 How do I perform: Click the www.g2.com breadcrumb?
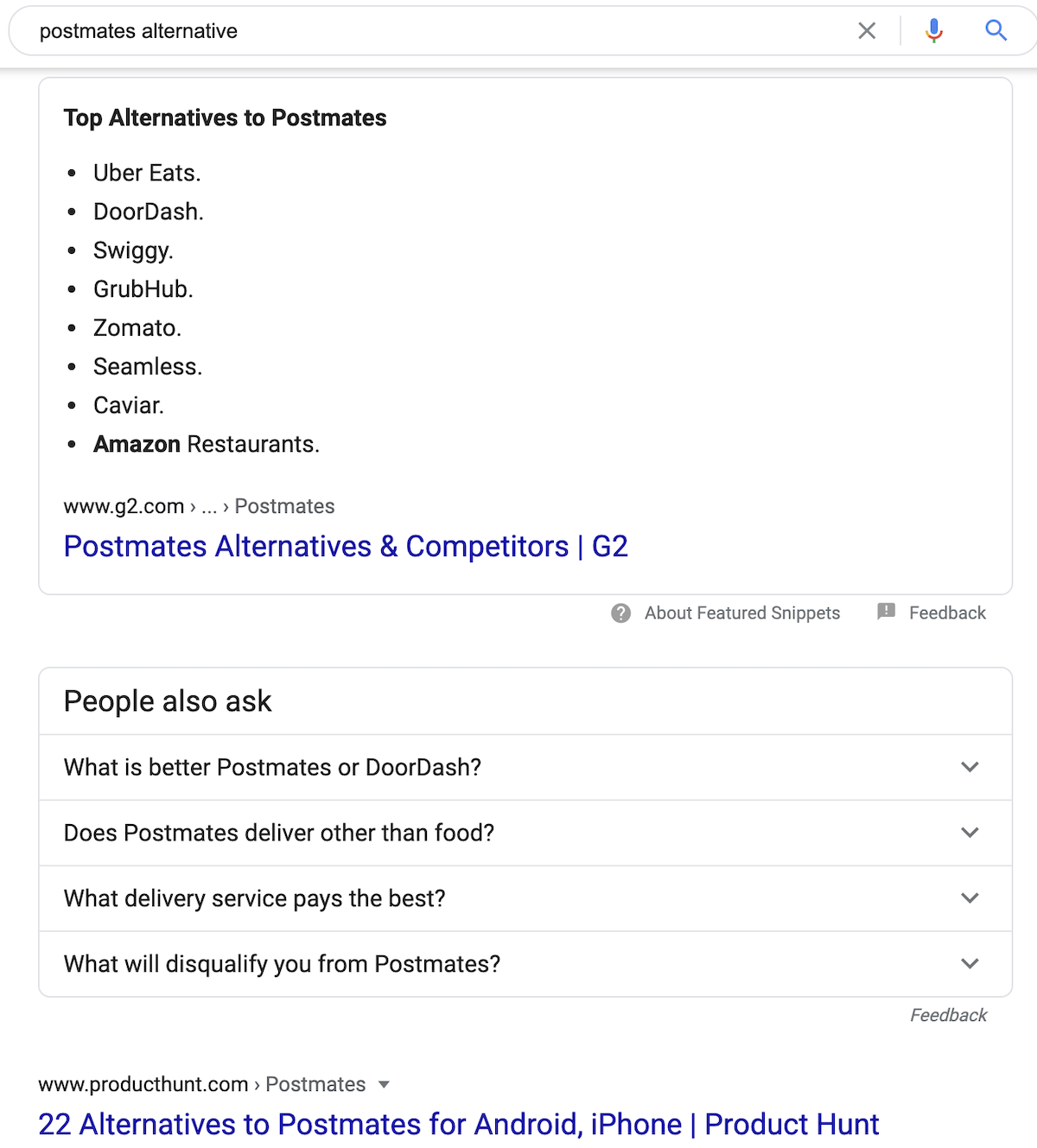tap(123, 506)
